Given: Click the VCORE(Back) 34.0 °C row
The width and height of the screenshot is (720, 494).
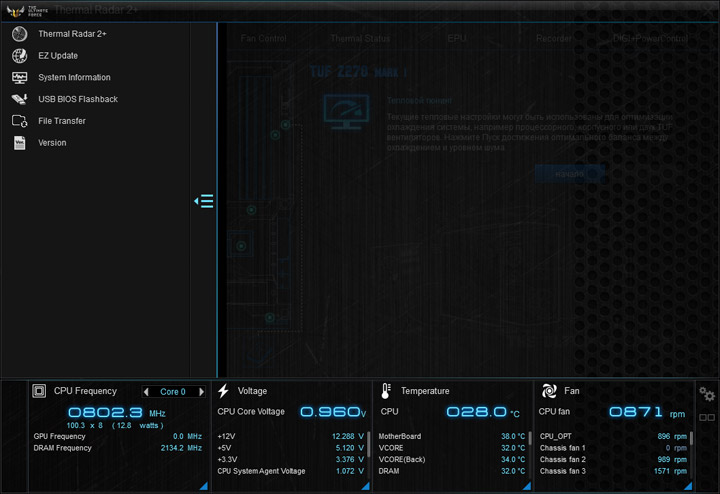Looking at the screenshot, I should (452, 460).
